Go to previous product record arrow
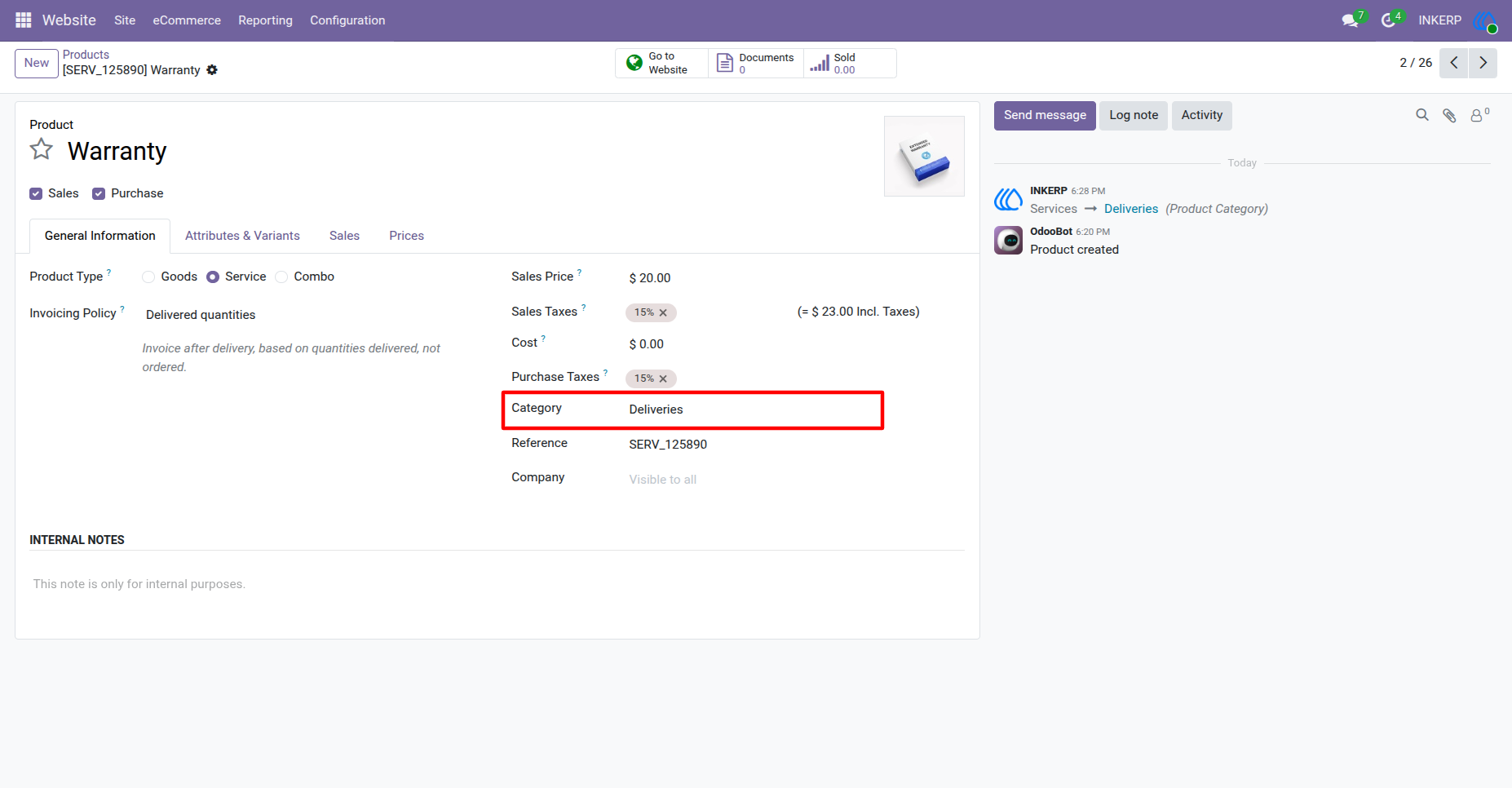Screen dimensions: 1512x788 (1453, 63)
